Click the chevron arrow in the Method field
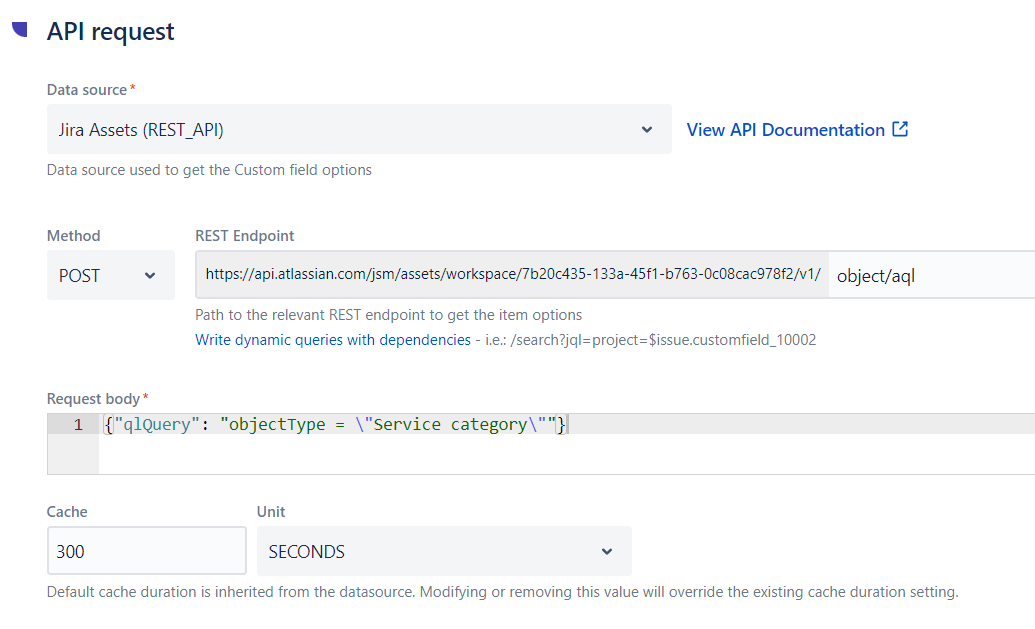Image resolution: width=1035 pixels, height=629 pixels. (x=150, y=276)
